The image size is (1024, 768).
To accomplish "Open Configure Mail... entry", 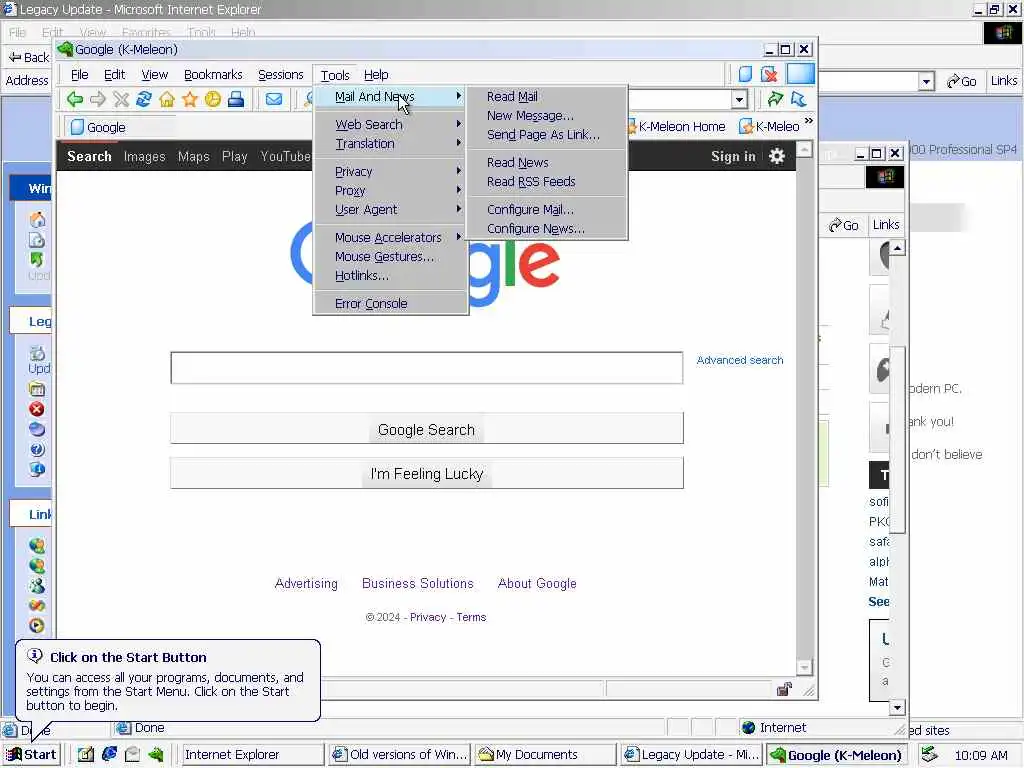I will click(547, 209).
